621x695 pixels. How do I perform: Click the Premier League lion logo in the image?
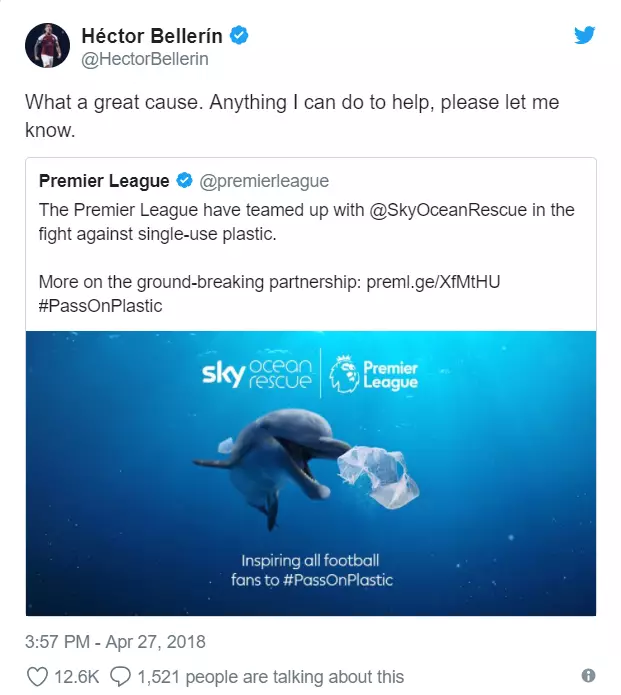[x=344, y=375]
